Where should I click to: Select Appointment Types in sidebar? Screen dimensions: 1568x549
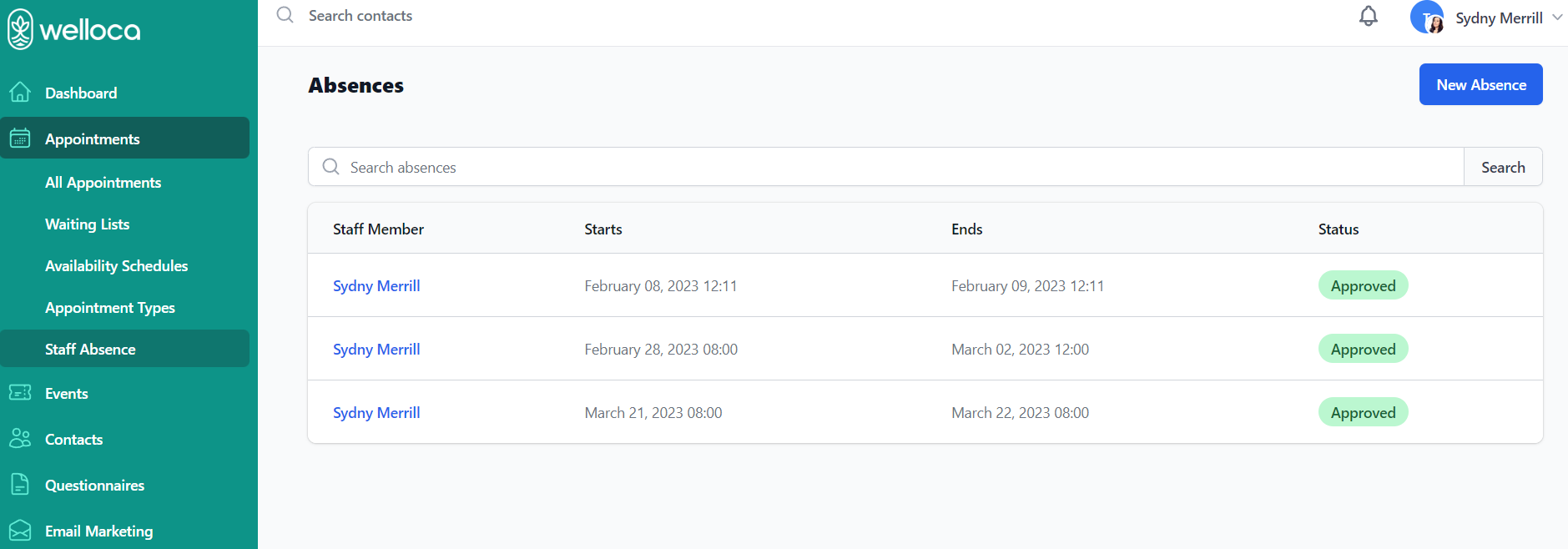coord(109,308)
